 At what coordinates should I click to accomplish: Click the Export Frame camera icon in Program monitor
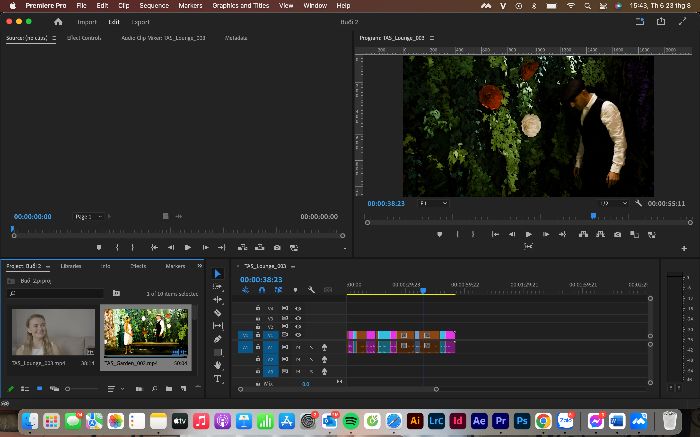(x=617, y=234)
